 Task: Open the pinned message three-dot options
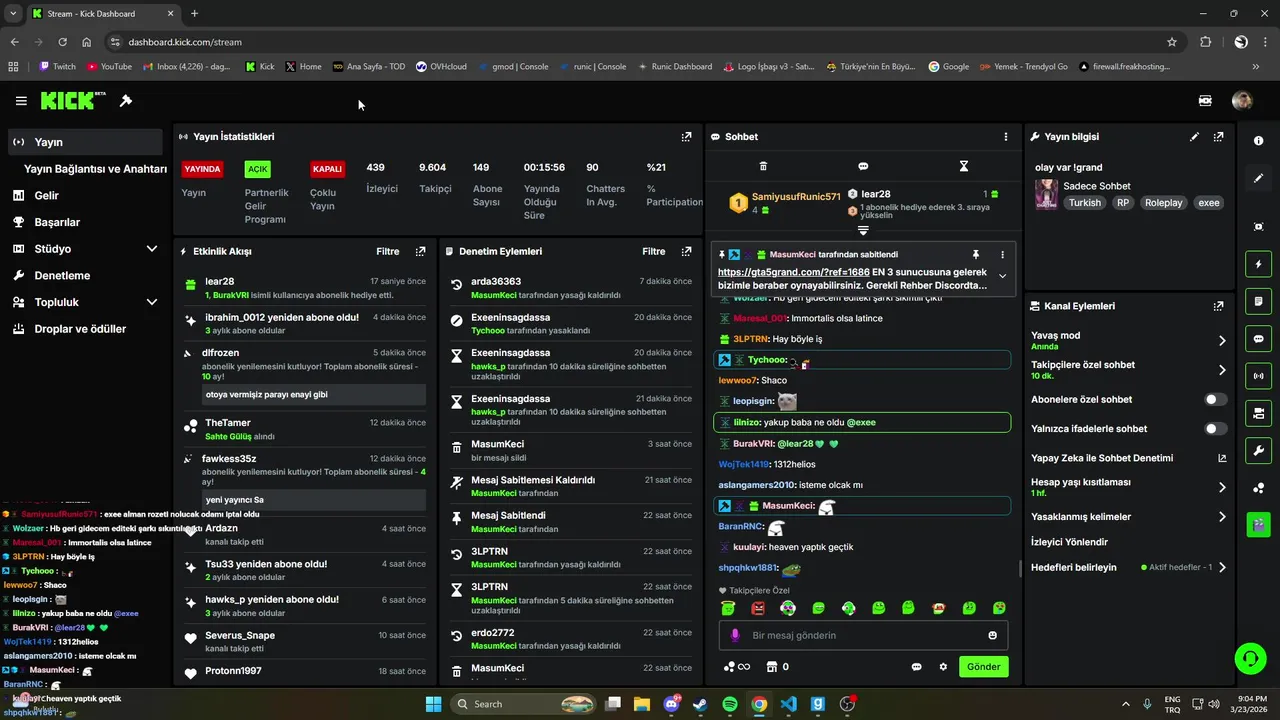coord(1002,255)
